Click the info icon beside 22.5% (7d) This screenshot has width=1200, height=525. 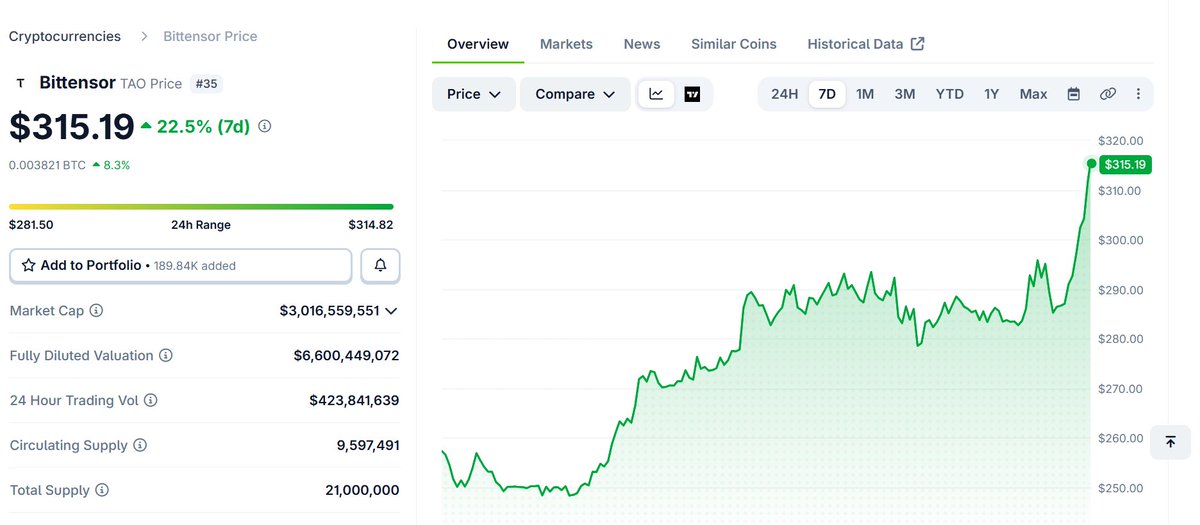[264, 127]
